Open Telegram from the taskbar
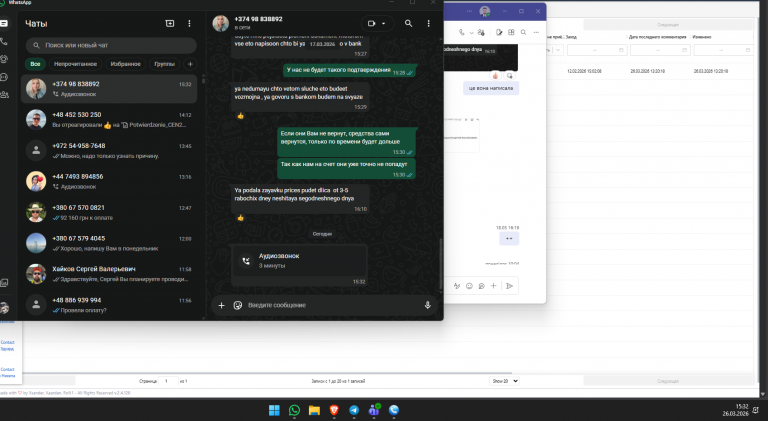 [x=354, y=410]
